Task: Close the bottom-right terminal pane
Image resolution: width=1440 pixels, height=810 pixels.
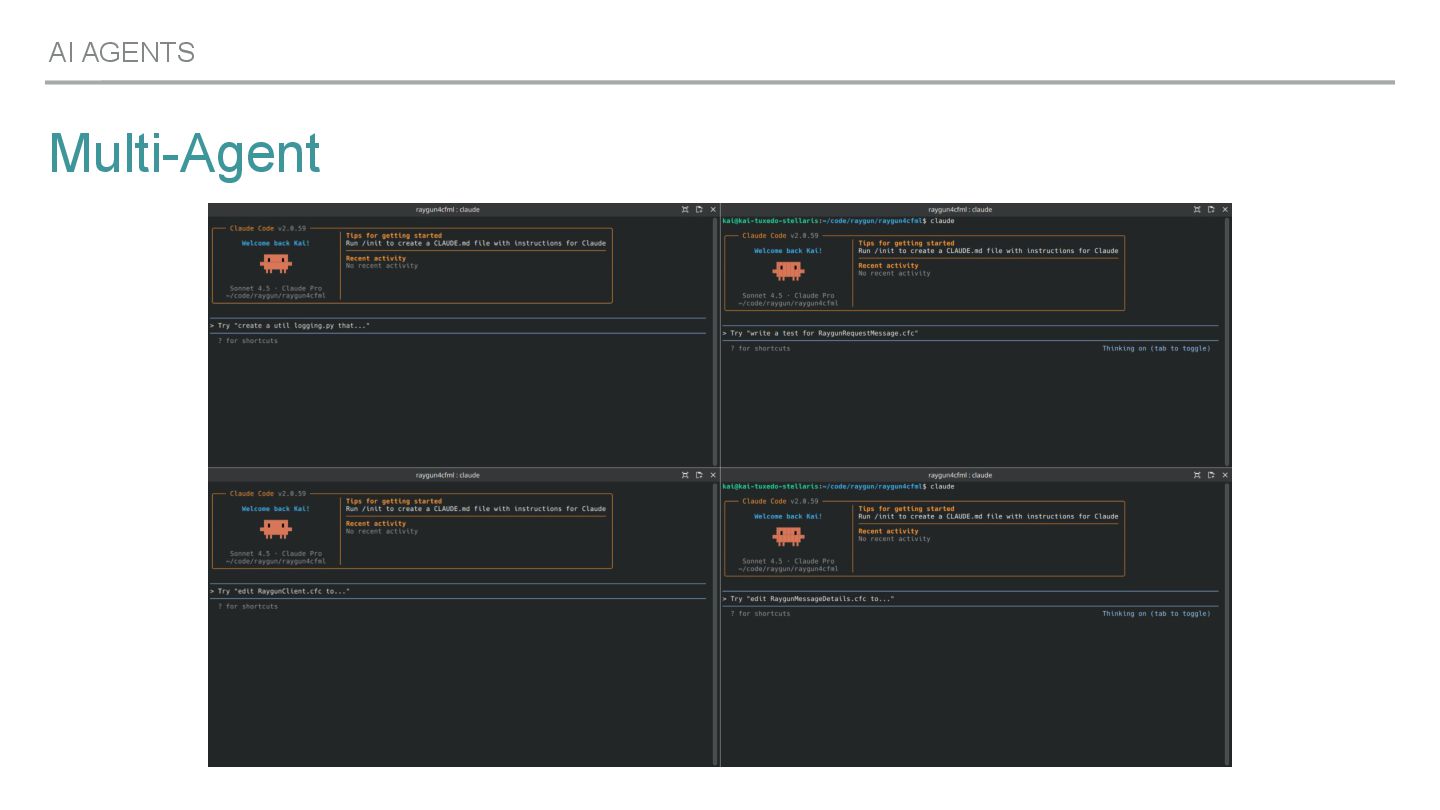Action: click(x=1225, y=475)
